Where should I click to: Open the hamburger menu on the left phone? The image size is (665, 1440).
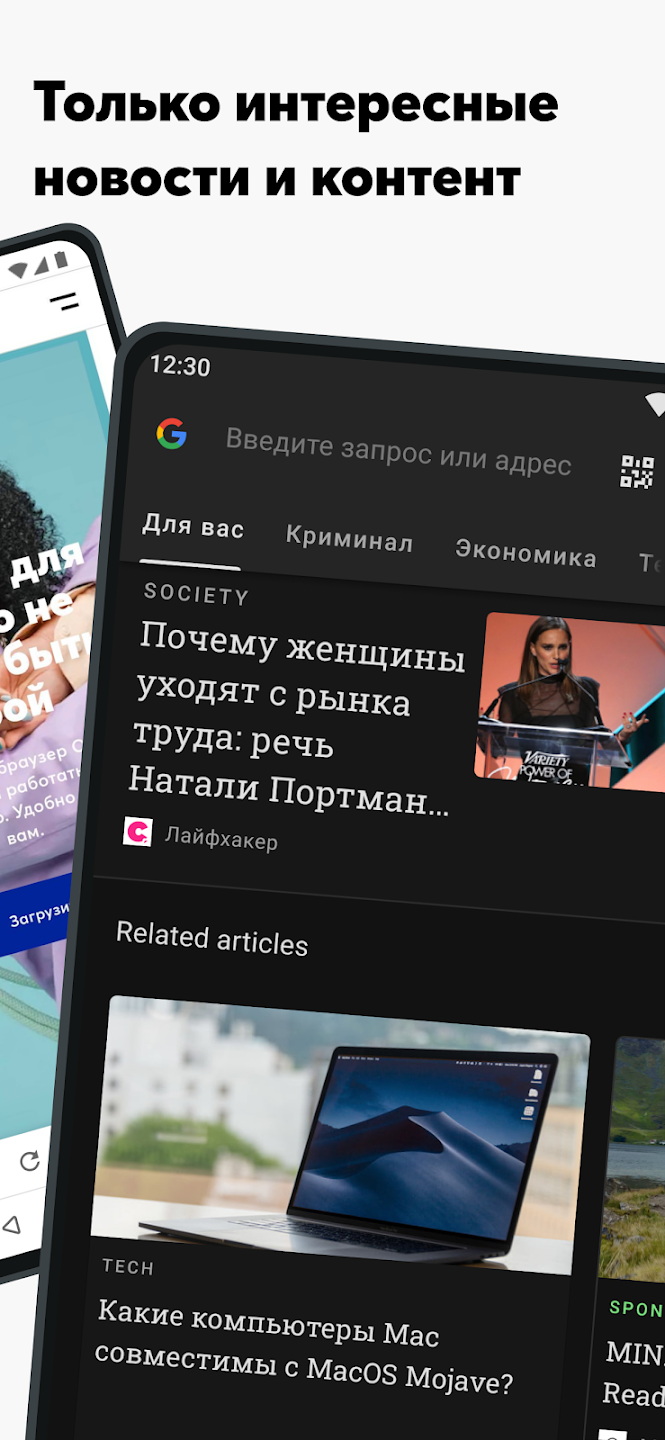click(65, 300)
